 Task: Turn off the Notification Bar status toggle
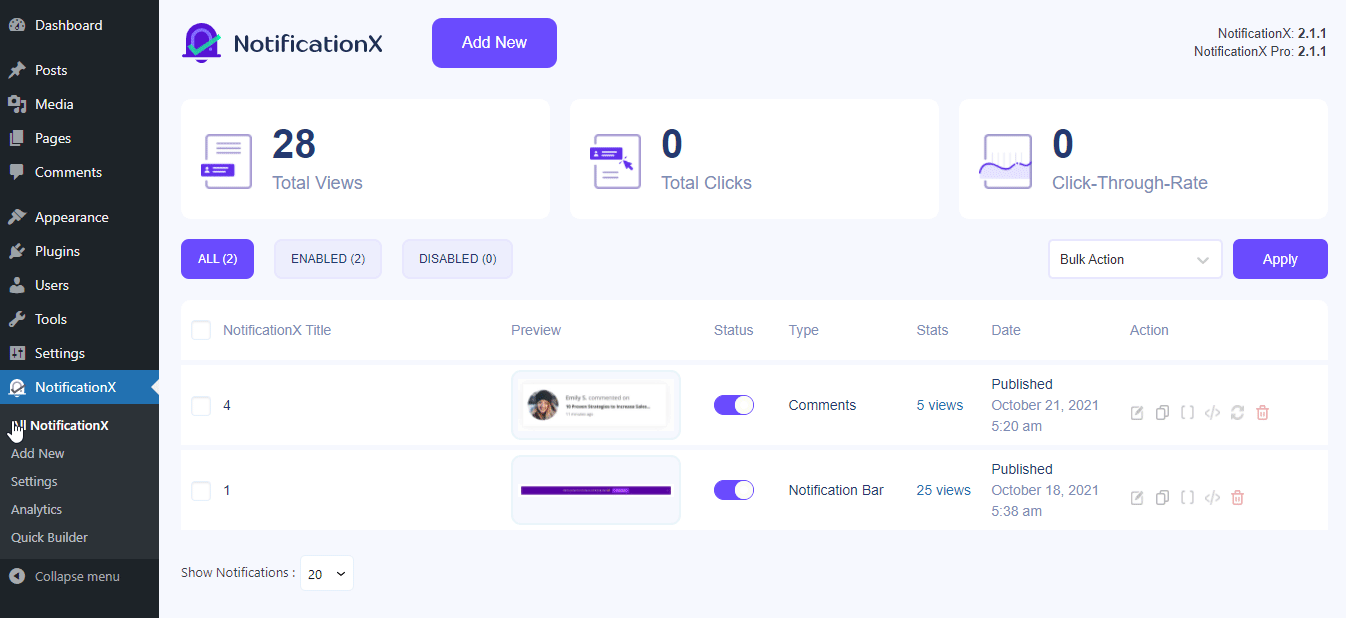point(734,490)
